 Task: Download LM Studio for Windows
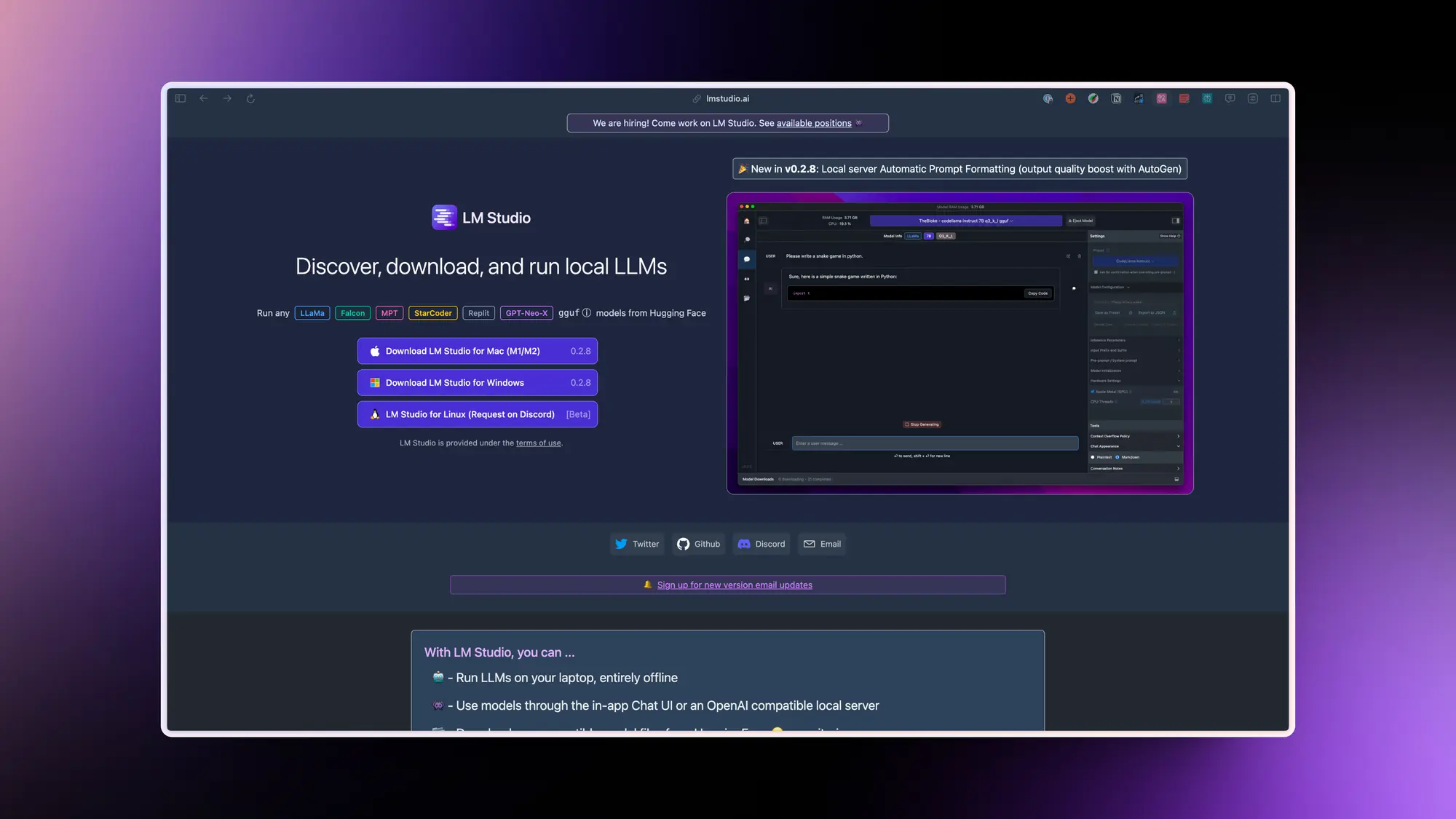tap(478, 382)
